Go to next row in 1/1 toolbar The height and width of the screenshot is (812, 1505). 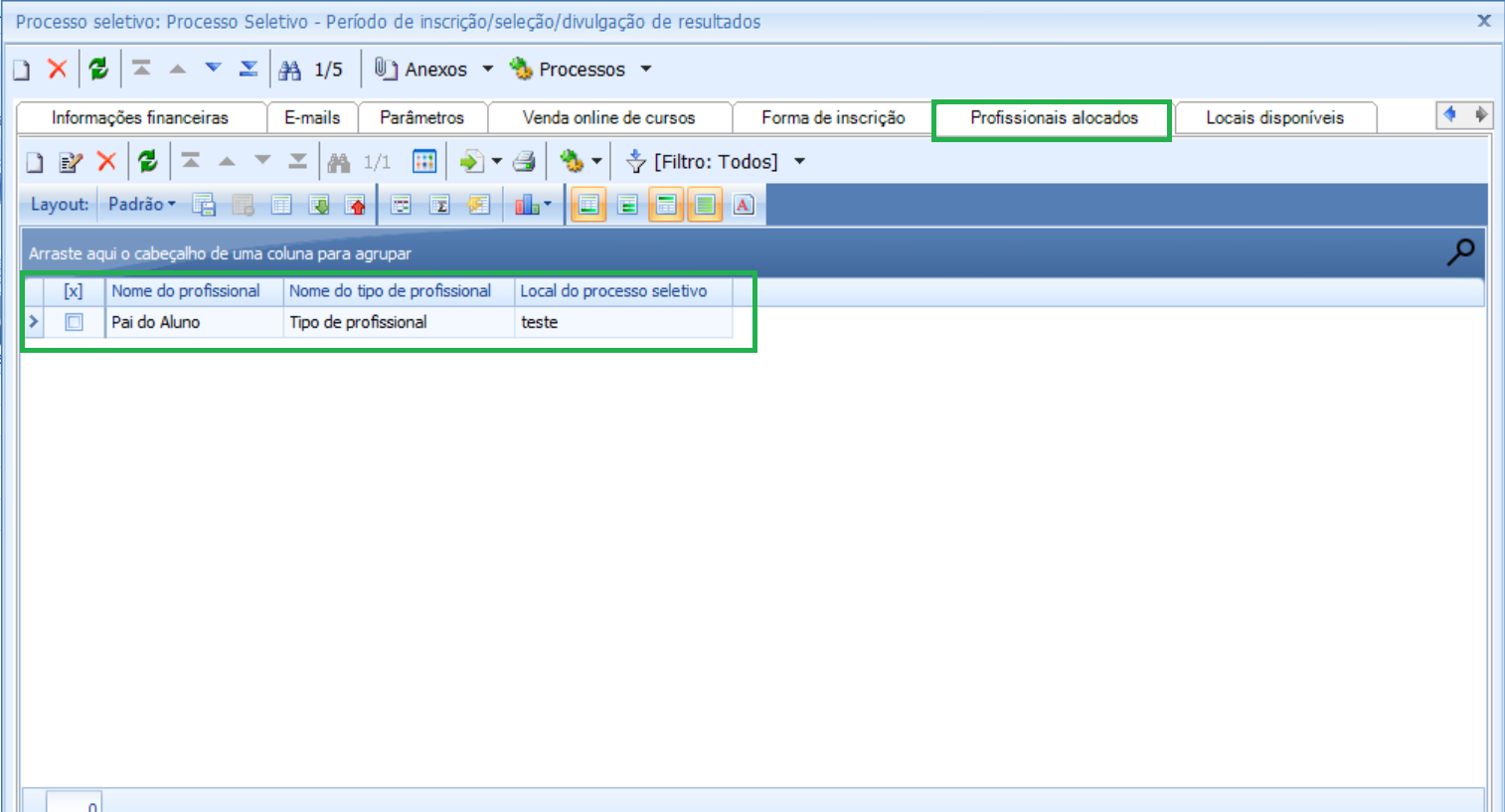[262, 161]
